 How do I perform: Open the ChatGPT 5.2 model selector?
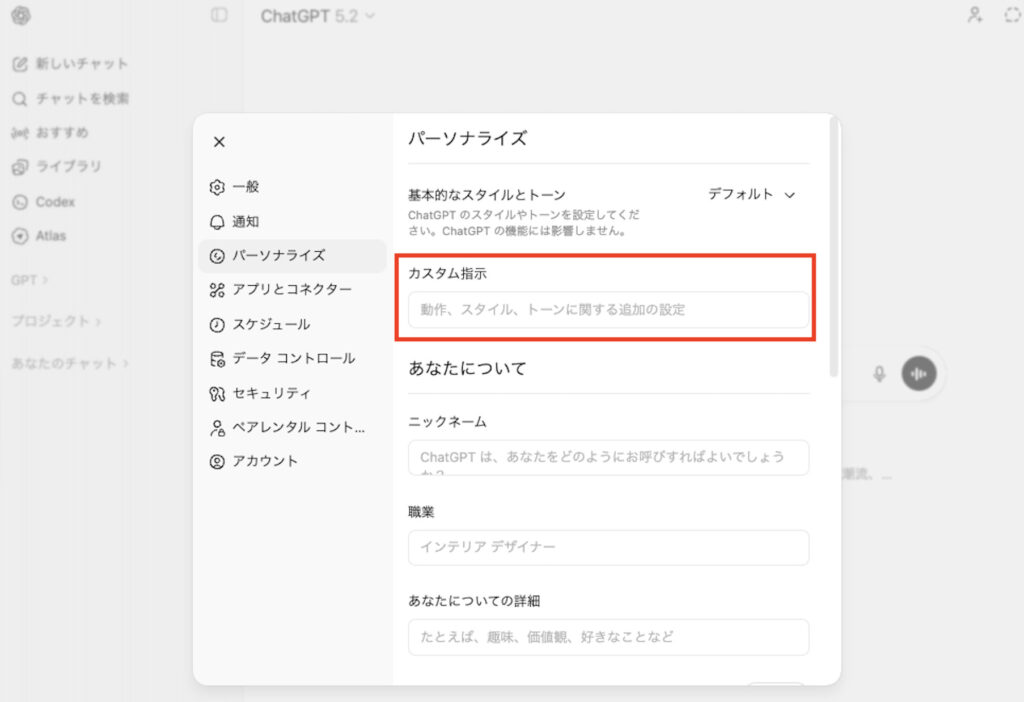point(318,16)
